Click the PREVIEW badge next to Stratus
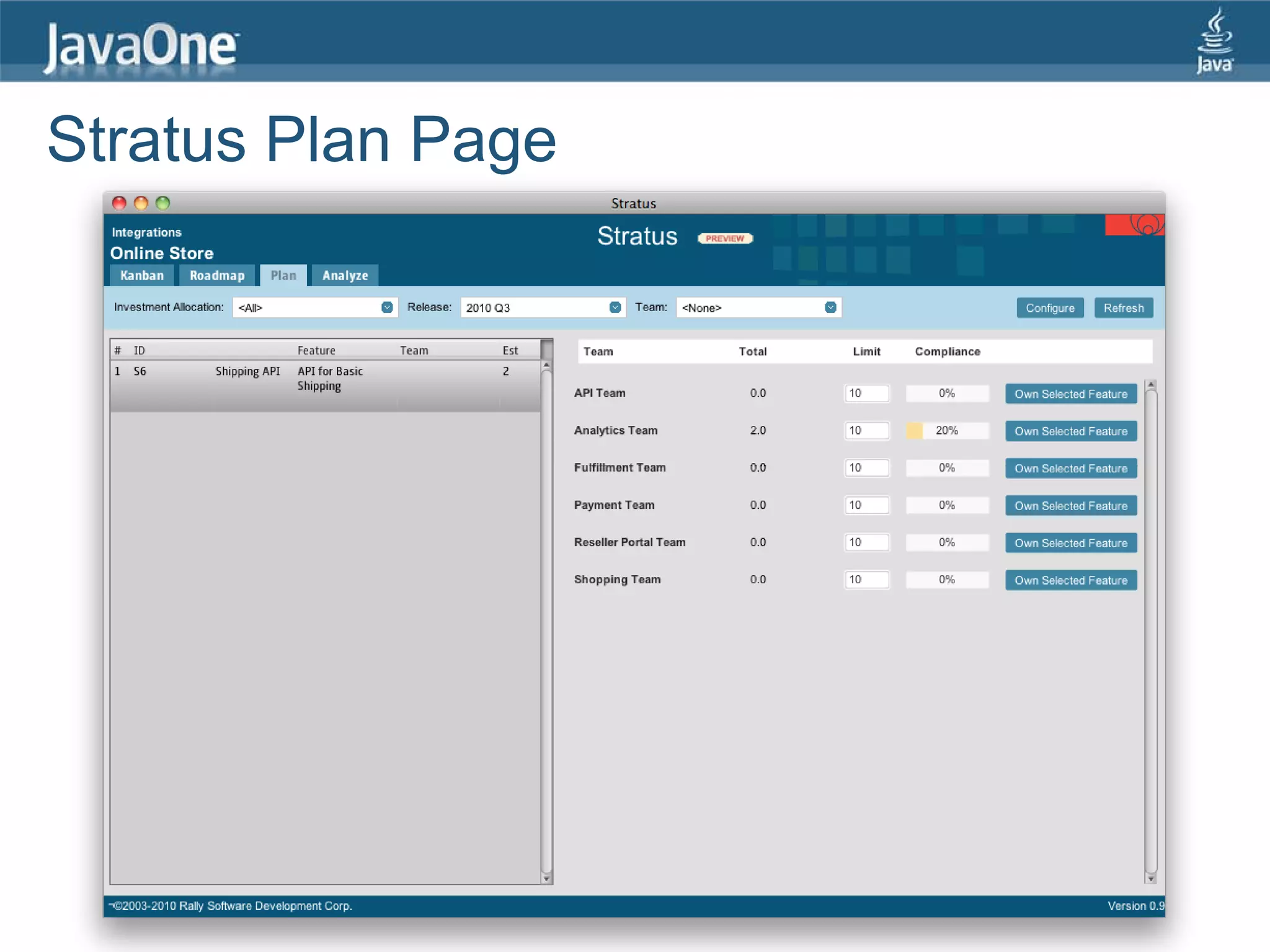The width and height of the screenshot is (1270, 952). pyautogui.click(x=725, y=239)
